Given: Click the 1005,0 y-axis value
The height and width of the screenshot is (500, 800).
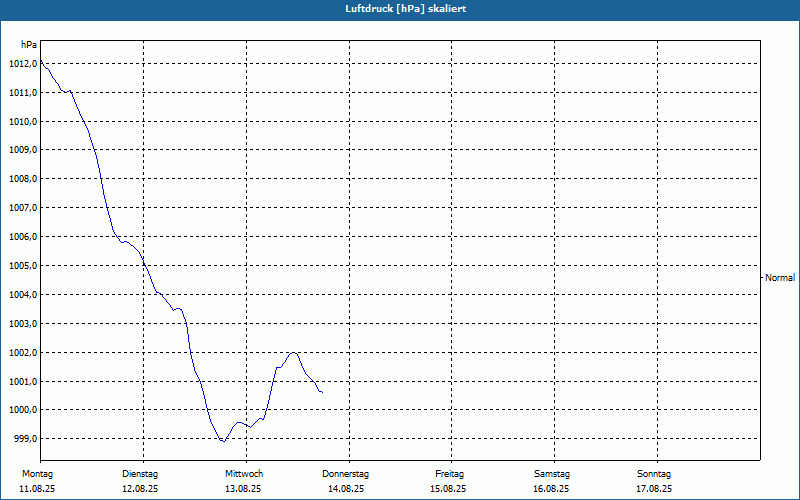Looking at the screenshot, I should tap(23, 266).
